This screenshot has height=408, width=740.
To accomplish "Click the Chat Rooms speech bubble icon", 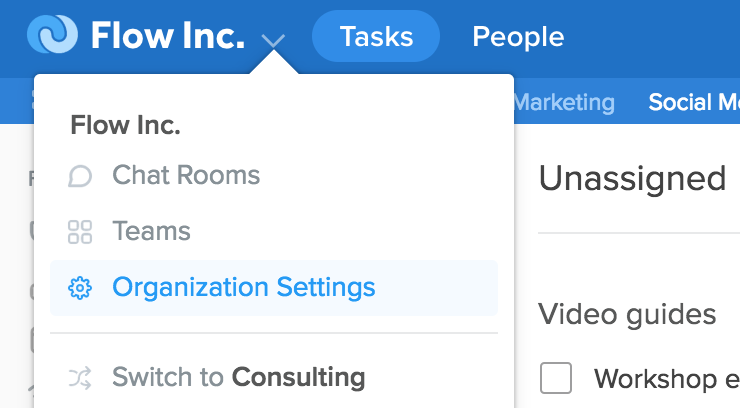I will 80,176.
